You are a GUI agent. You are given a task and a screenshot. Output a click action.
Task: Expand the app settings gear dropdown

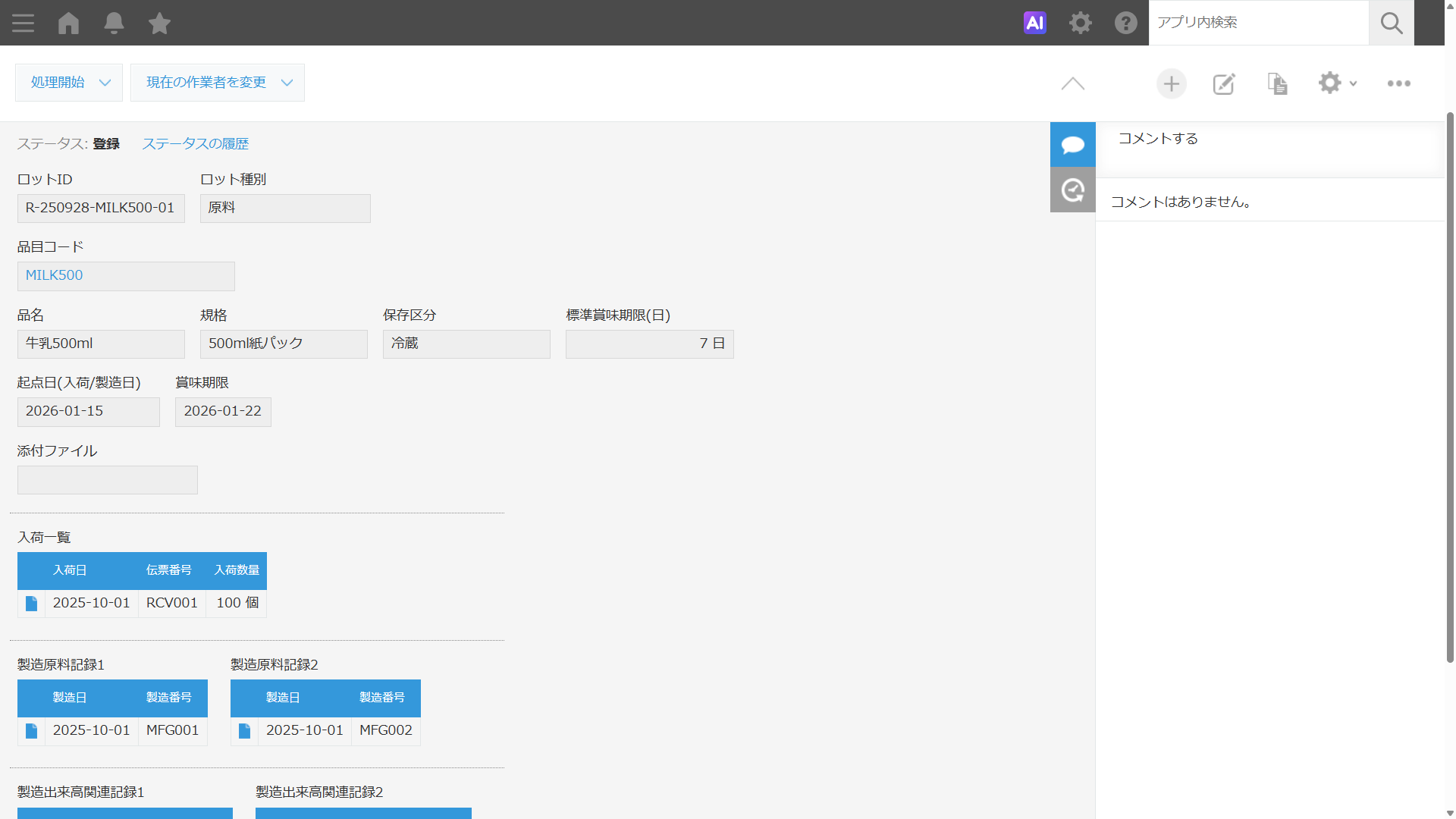[x=1336, y=83]
